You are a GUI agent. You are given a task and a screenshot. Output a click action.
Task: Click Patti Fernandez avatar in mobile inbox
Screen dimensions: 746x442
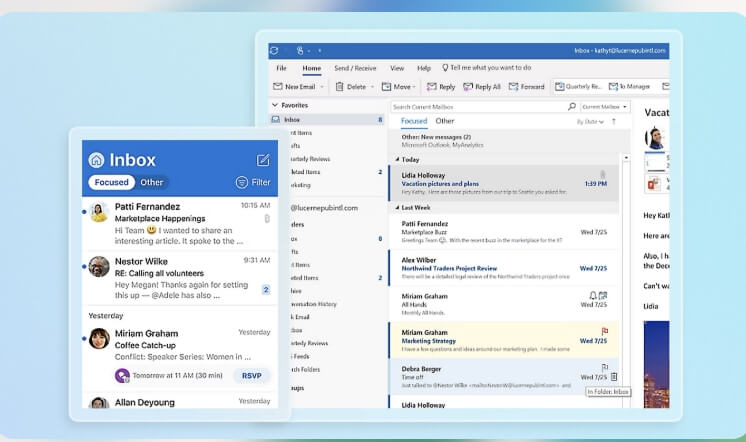99,212
